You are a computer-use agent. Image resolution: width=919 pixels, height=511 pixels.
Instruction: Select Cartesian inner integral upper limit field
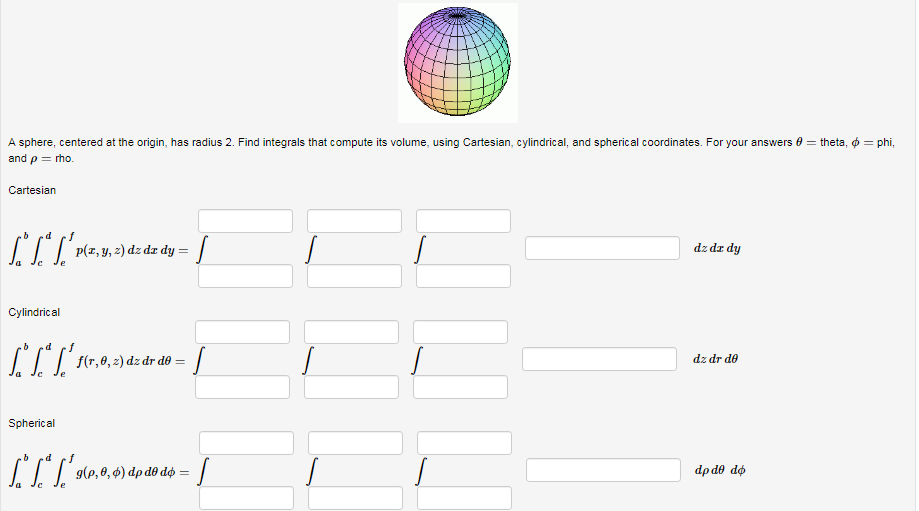(x=464, y=221)
